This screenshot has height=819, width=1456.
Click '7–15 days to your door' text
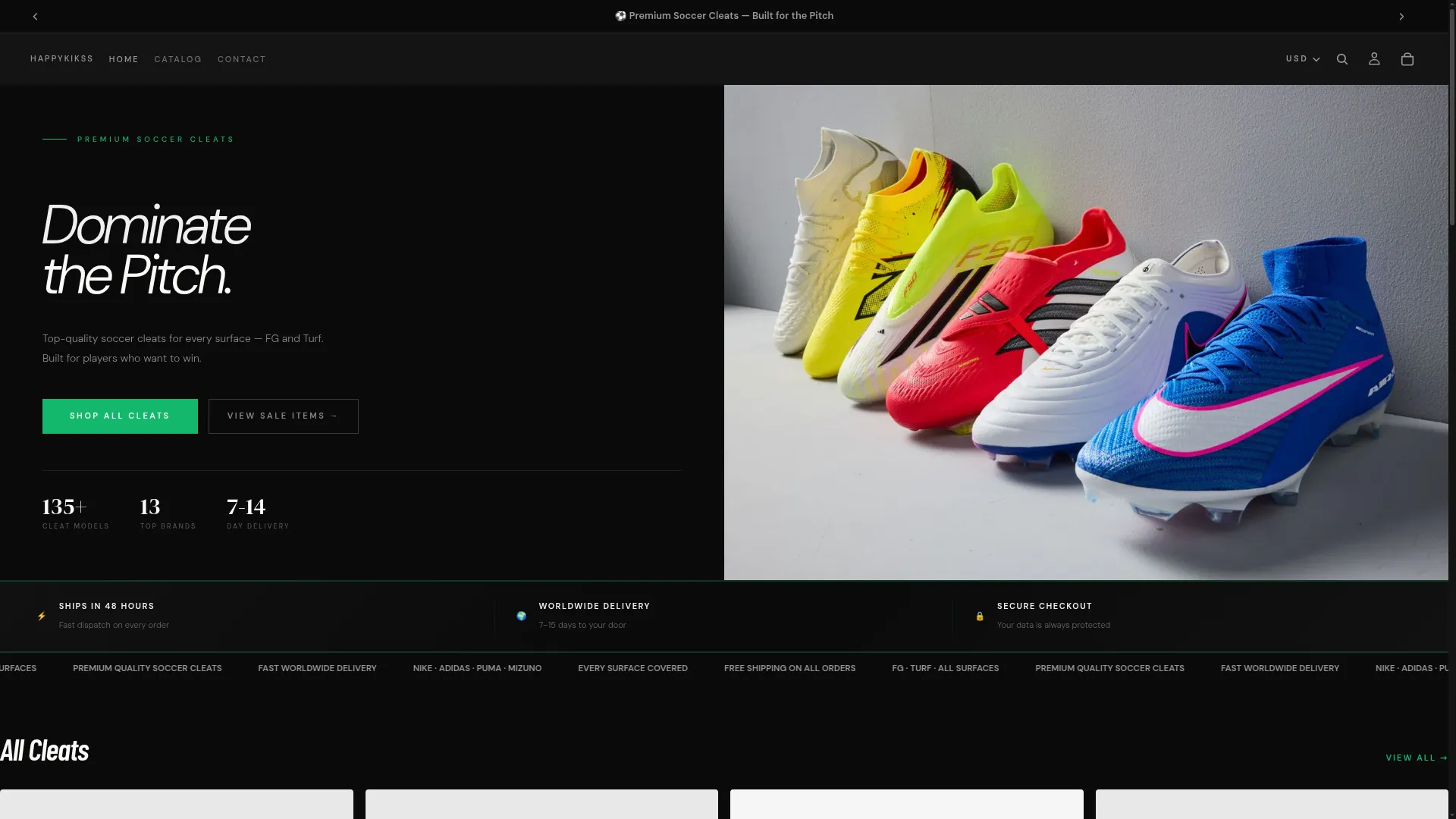point(582,625)
